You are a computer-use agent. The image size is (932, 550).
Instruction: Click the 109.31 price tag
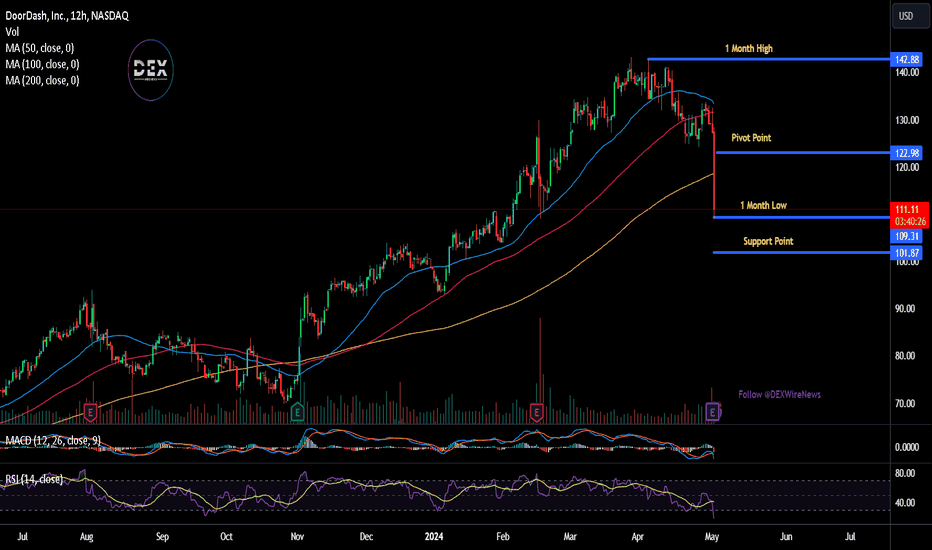(906, 237)
